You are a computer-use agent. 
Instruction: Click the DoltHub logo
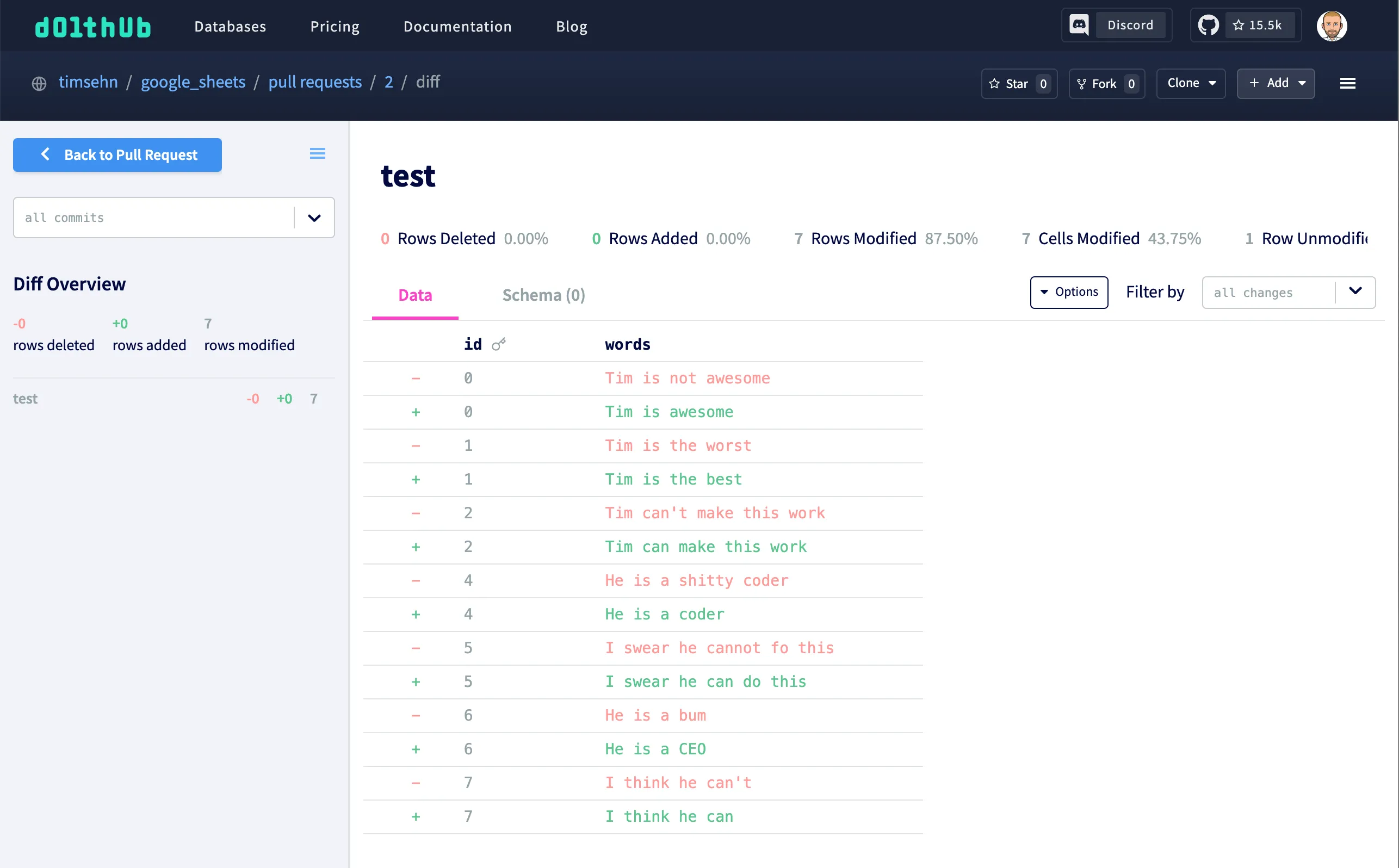[92, 27]
